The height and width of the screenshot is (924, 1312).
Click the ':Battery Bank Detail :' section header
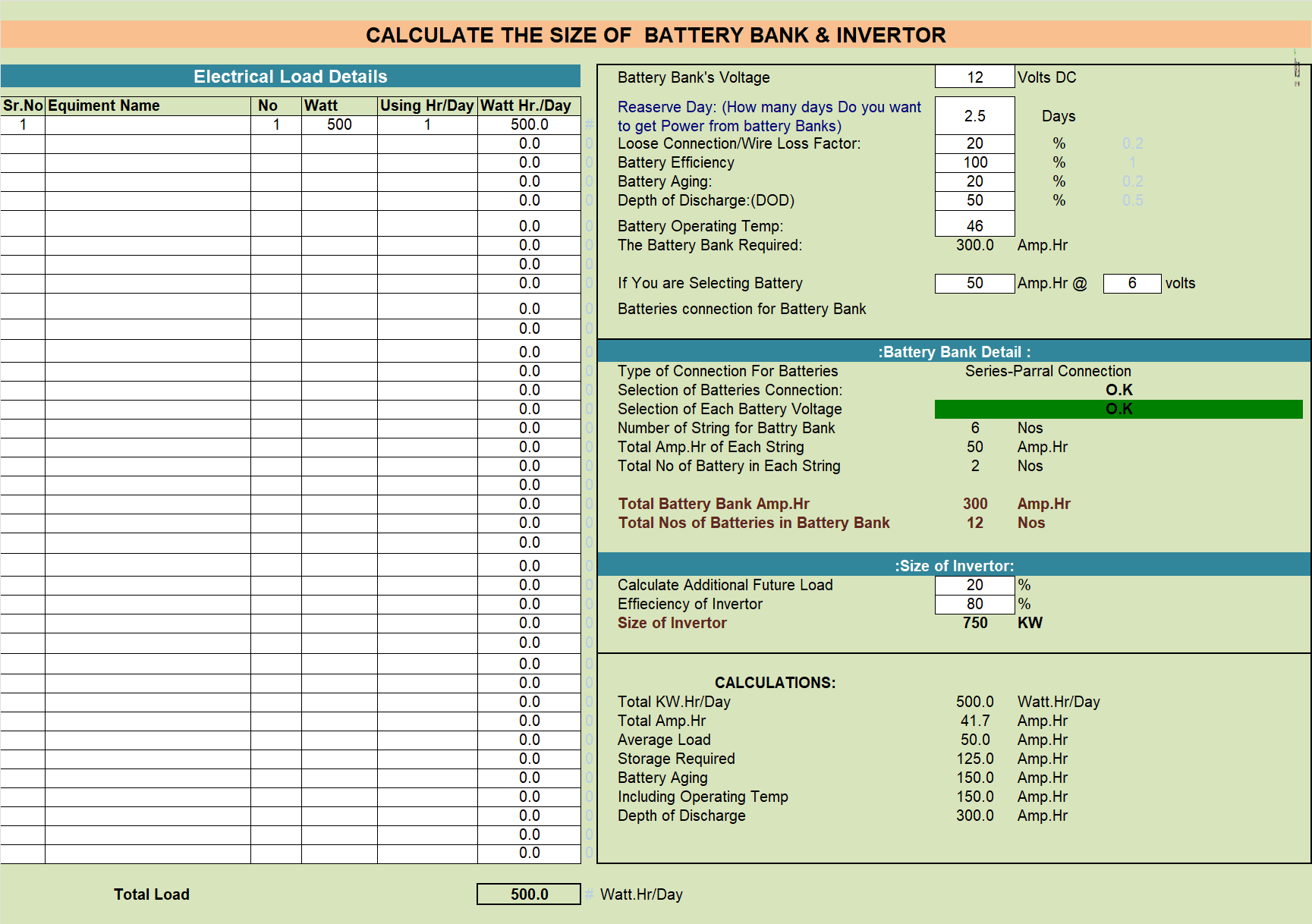click(955, 352)
